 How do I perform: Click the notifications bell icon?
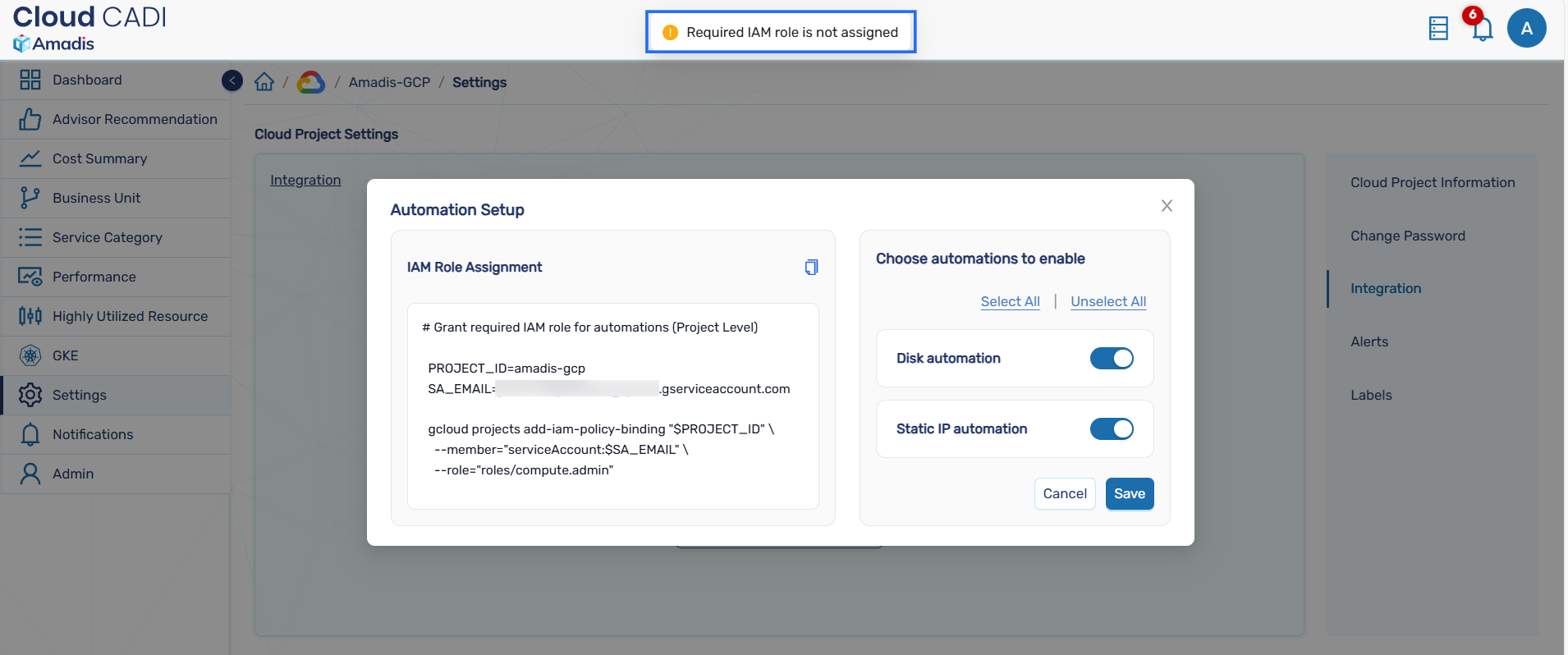(x=1482, y=30)
